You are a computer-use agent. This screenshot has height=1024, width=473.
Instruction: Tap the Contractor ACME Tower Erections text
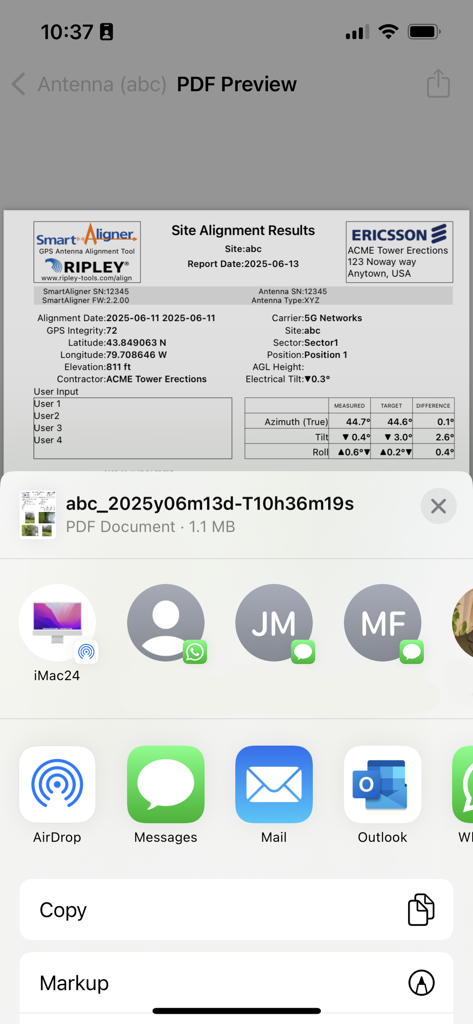[x=131, y=379]
